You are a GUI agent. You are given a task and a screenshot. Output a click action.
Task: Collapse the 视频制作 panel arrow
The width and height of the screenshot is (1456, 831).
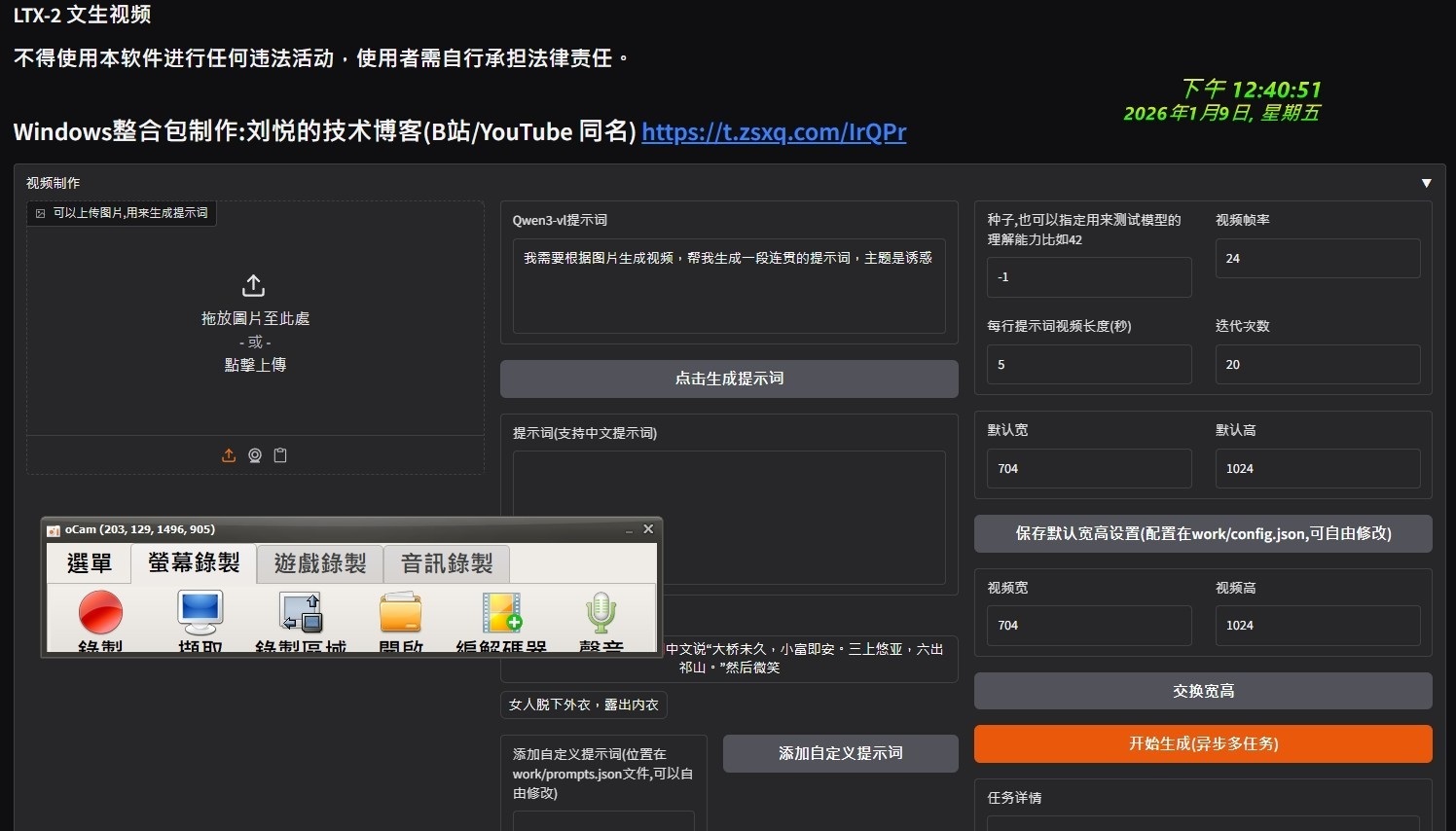click(x=1426, y=183)
